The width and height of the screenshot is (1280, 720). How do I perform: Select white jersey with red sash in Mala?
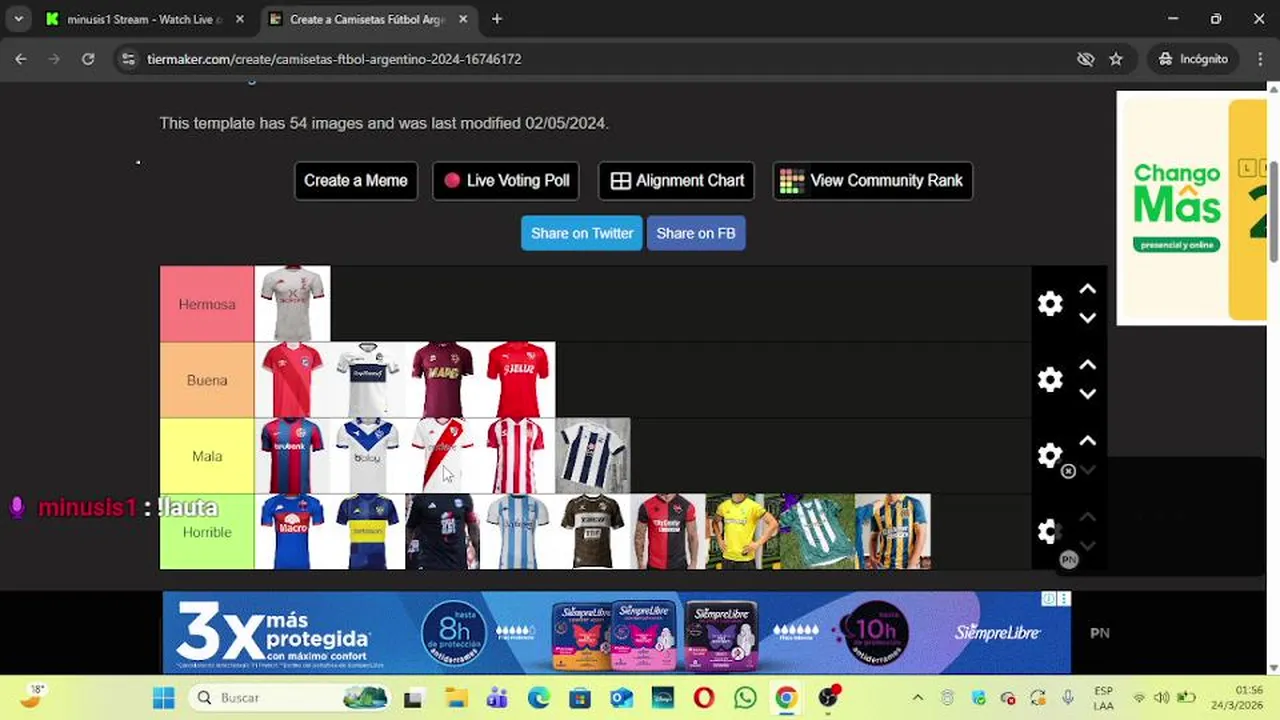coord(442,456)
